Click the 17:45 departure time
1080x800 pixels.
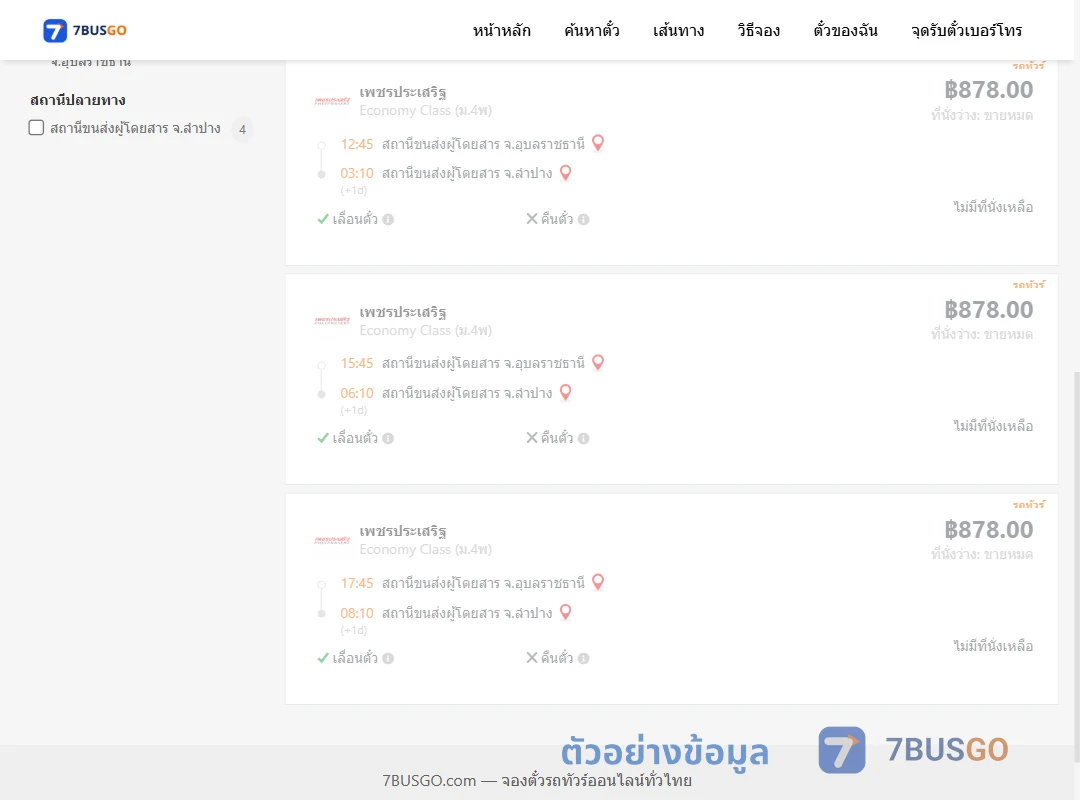(x=357, y=584)
